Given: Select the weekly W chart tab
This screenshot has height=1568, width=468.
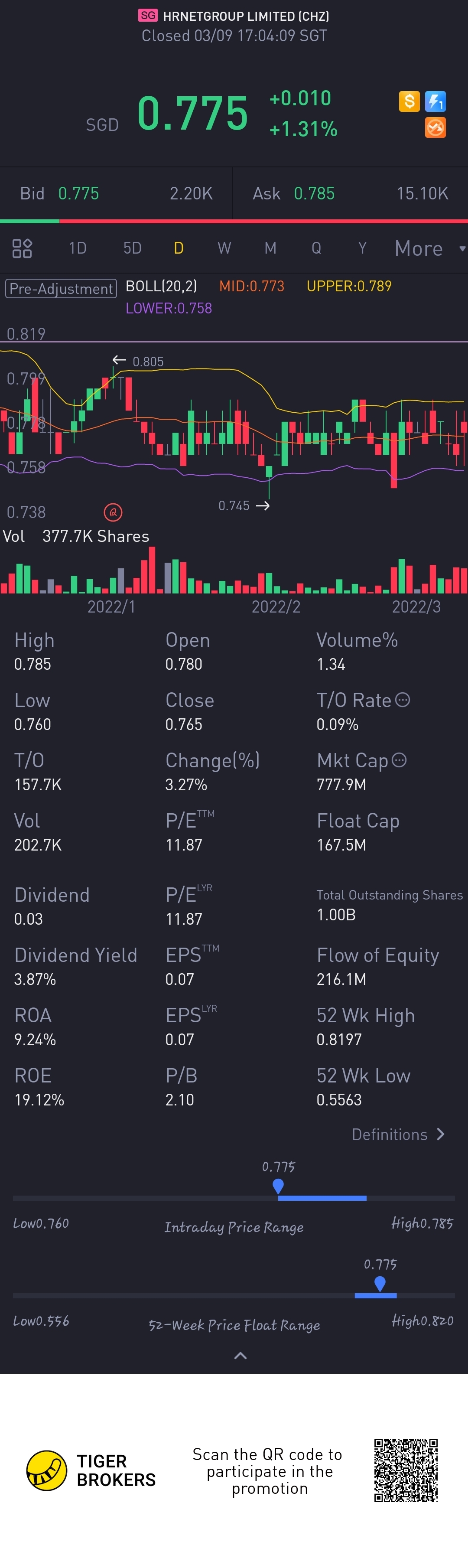Looking at the screenshot, I should pyautogui.click(x=224, y=248).
